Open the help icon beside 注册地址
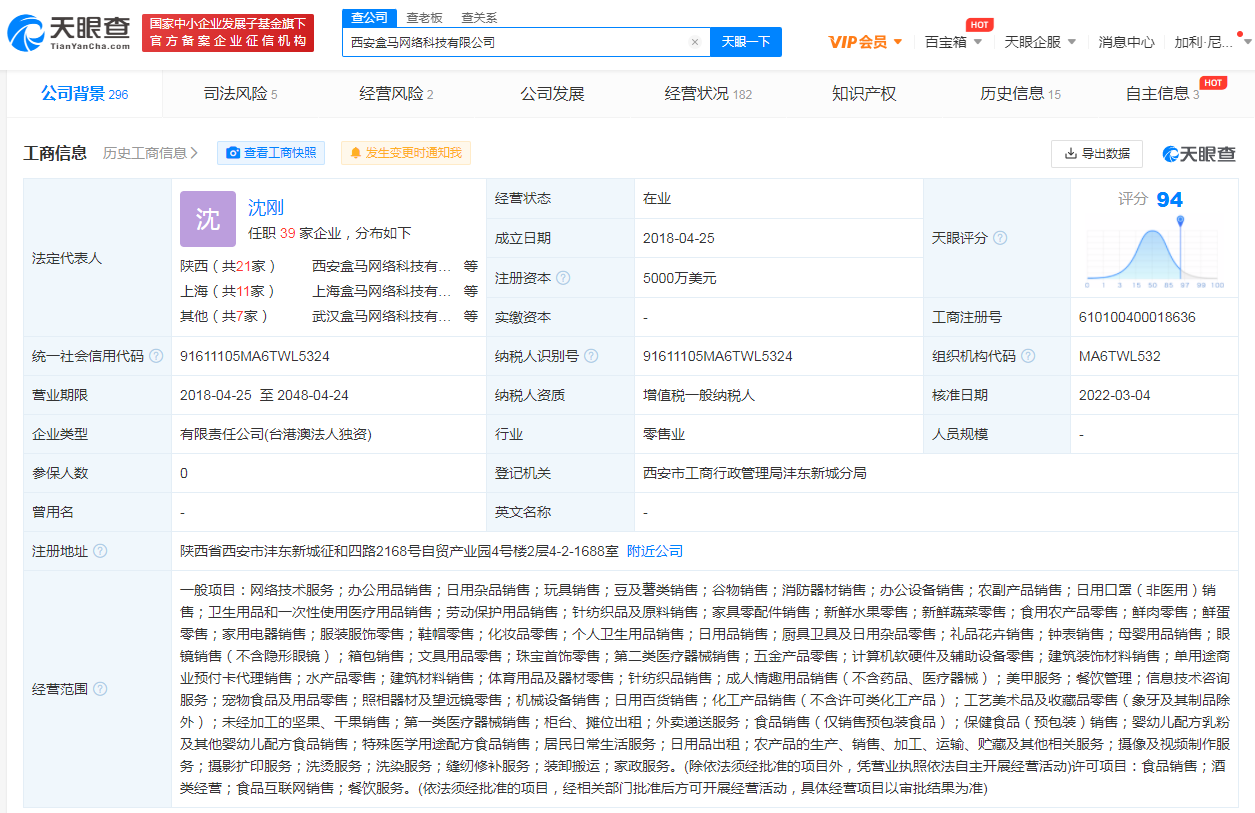Screen dimensions: 1255x813 click(x=100, y=551)
